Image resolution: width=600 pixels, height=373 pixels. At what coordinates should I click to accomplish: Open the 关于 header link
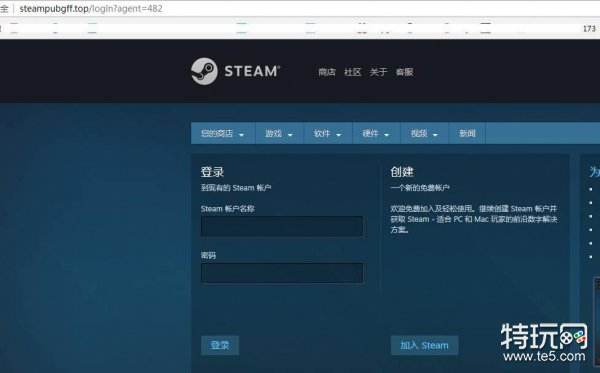coord(378,72)
